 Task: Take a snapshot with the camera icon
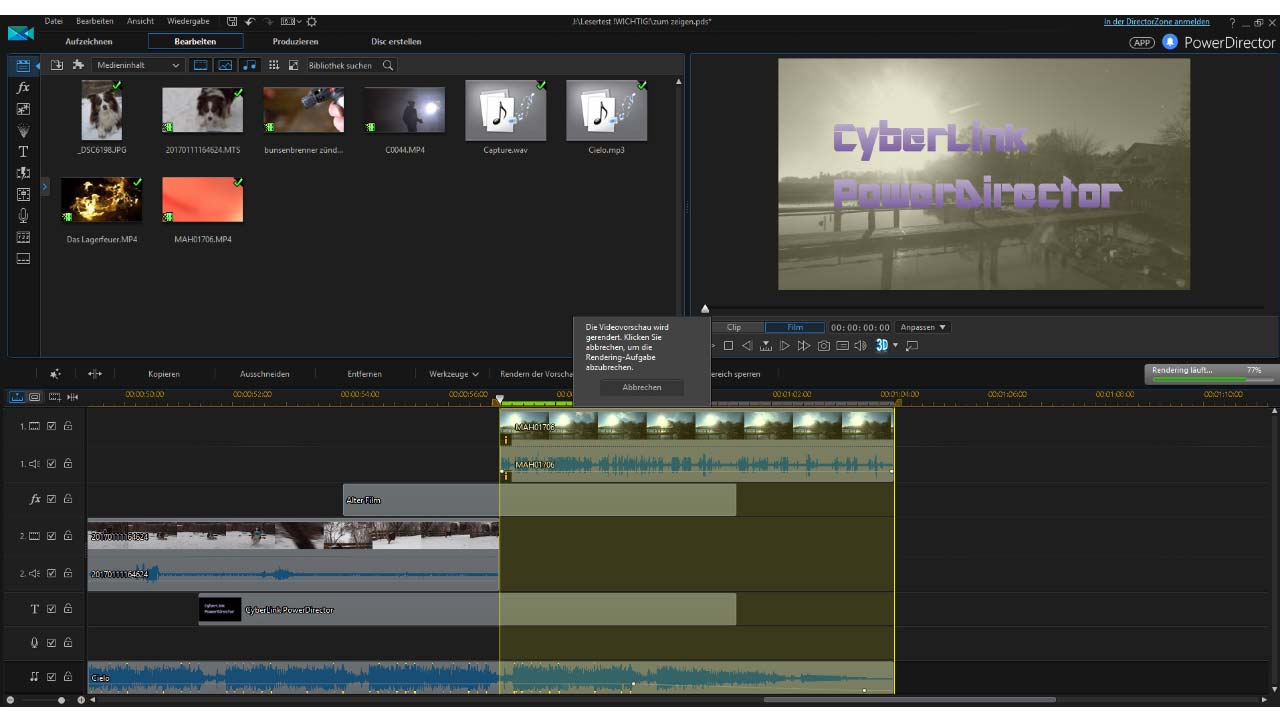click(x=823, y=346)
